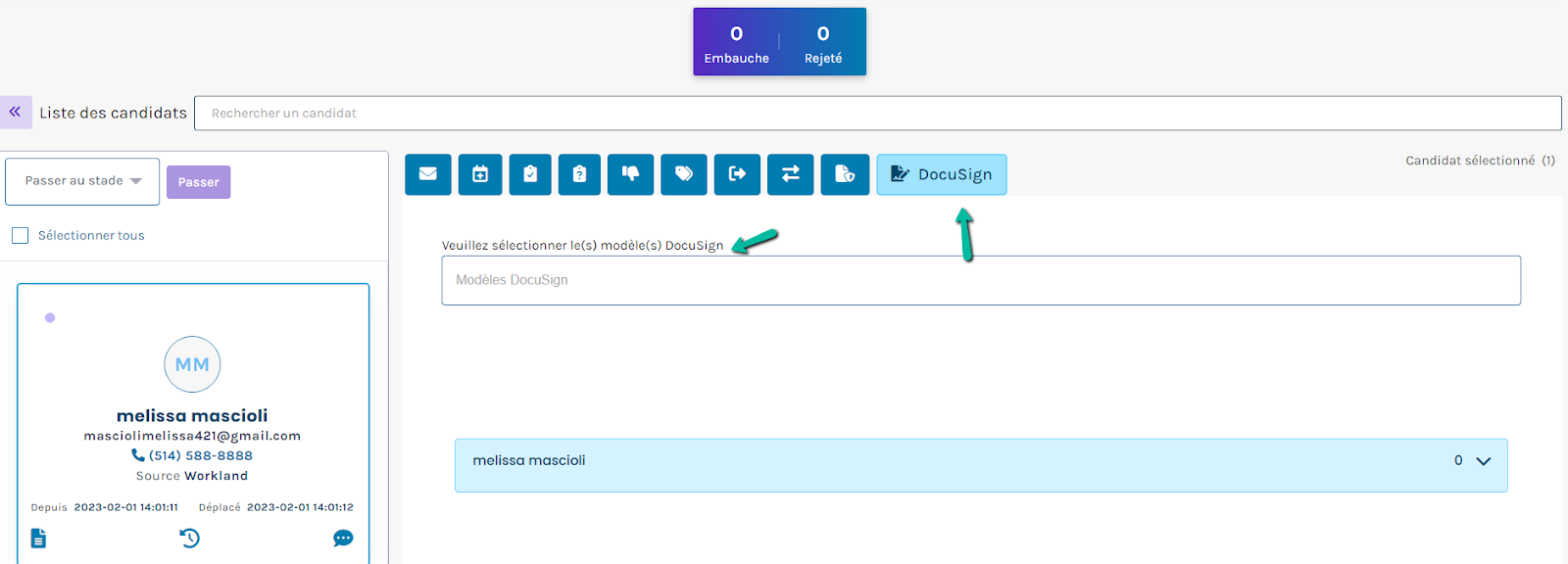This screenshot has width=1568, height=564.
Task: Open the tags icon button
Action: [684, 174]
